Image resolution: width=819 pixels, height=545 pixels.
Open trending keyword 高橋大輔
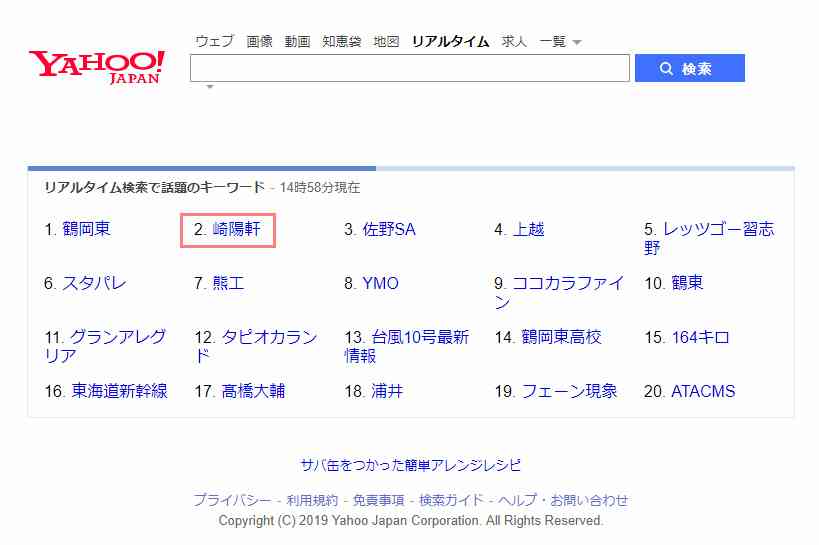(x=253, y=391)
